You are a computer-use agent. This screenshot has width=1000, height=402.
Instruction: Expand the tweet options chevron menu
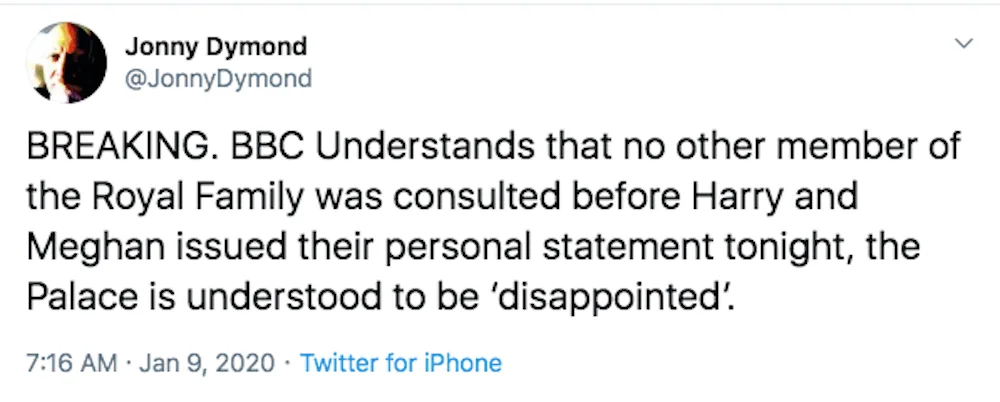(x=964, y=43)
